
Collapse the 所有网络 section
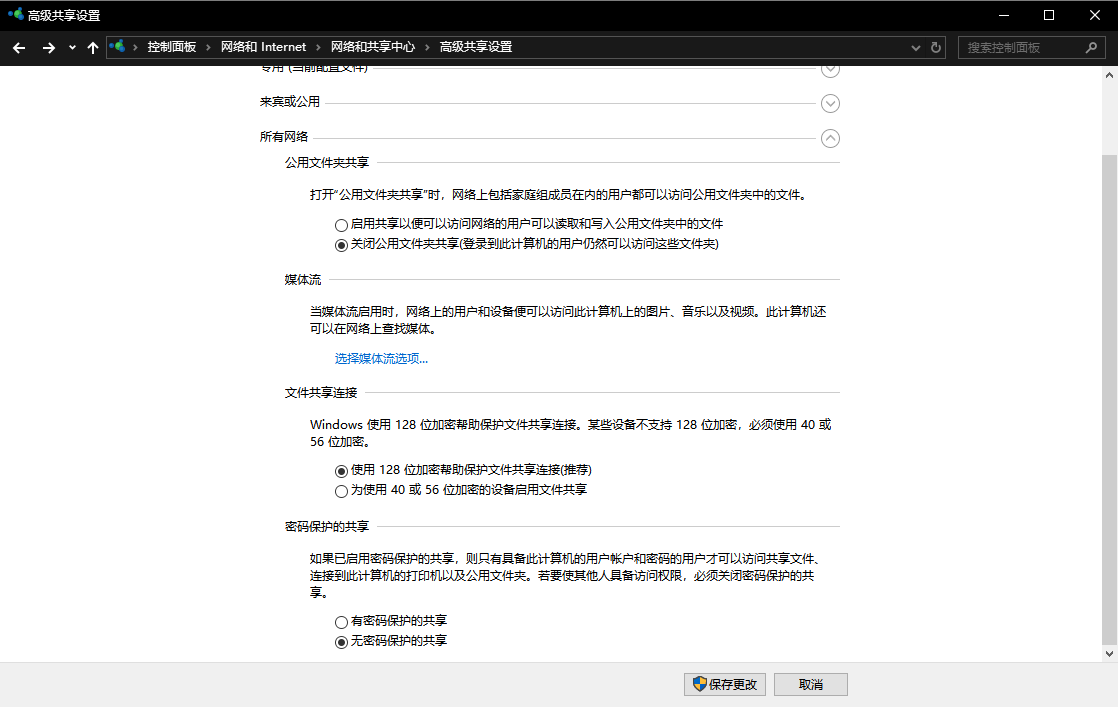[x=830, y=138]
